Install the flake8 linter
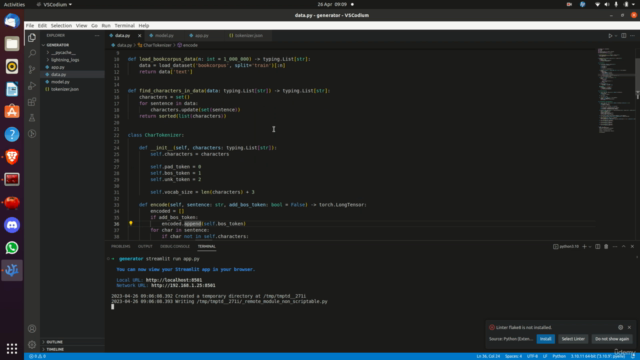640x360 pixels. [545, 339]
